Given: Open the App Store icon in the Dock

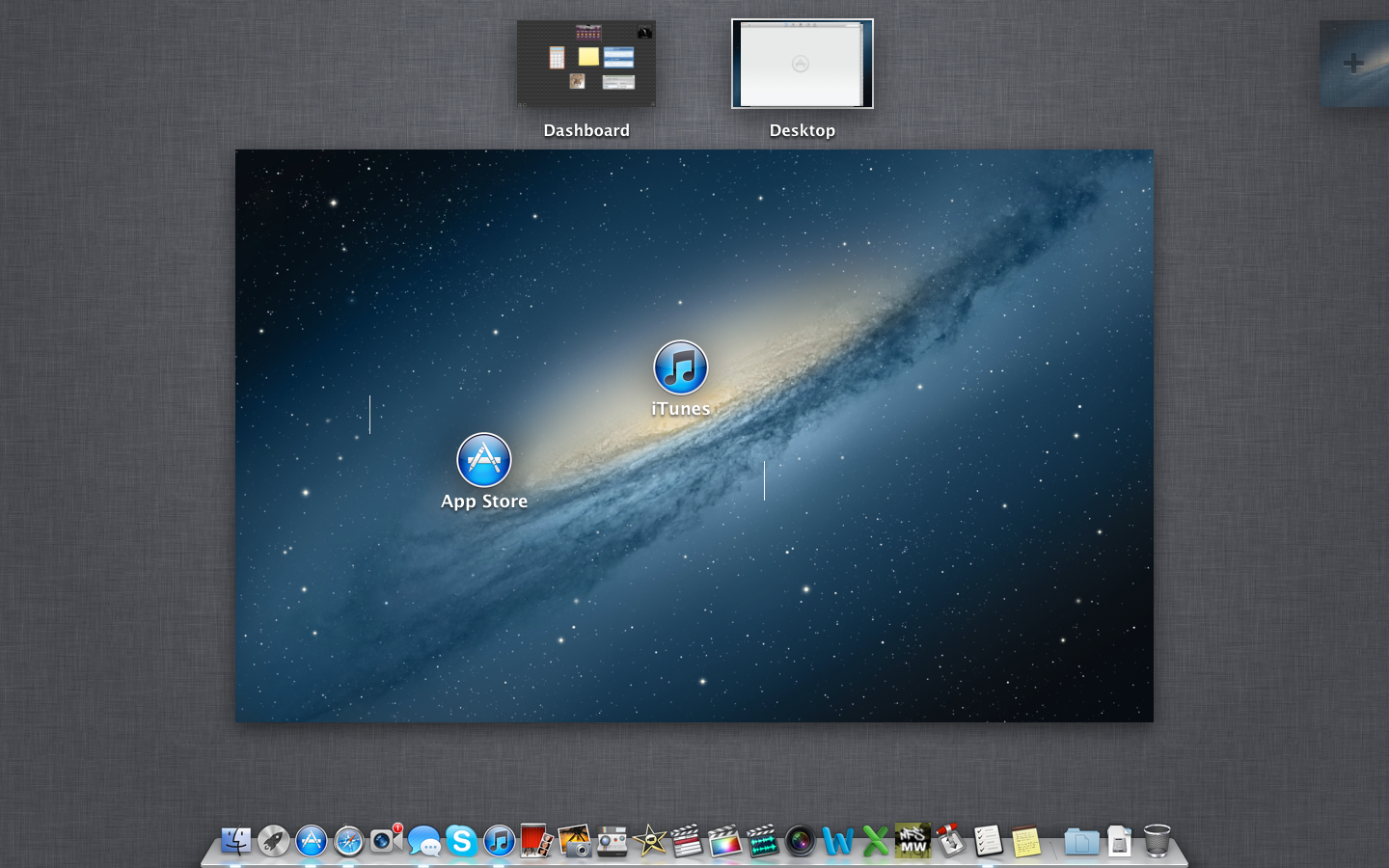Looking at the screenshot, I should coord(312,841).
